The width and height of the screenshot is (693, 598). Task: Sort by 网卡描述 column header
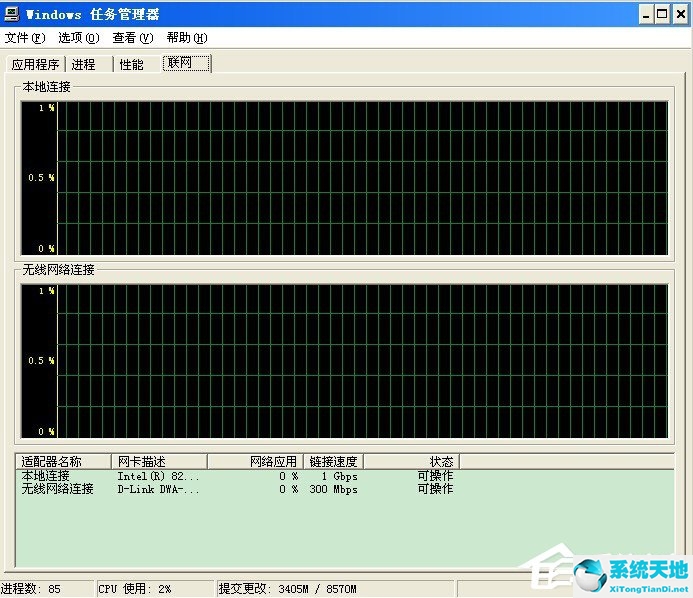coord(159,461)
